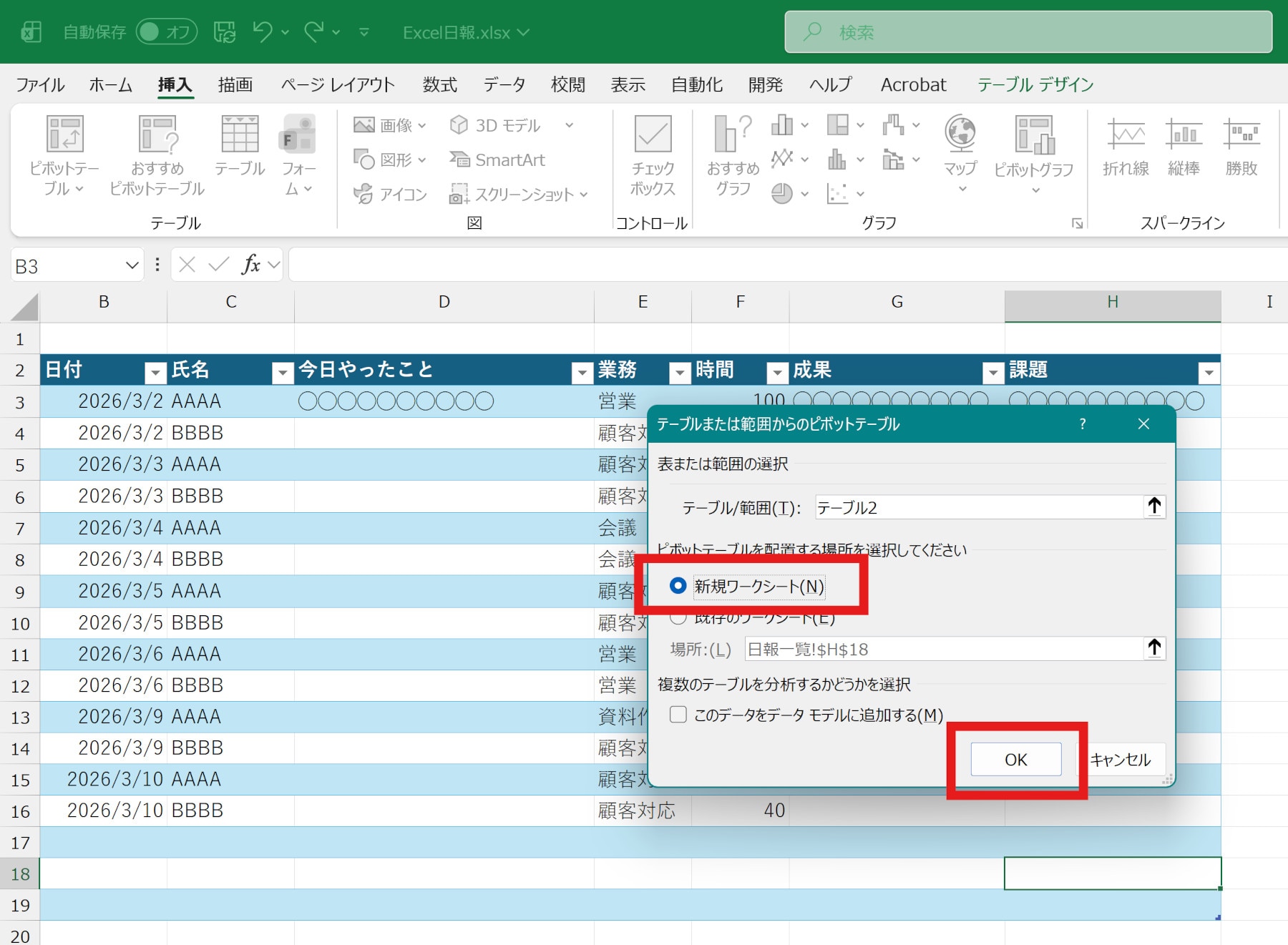Click the recommended charts (おすすめグラフ) icon
Image resolution: width=1288 pixels, height=945 pixels.
733,134
